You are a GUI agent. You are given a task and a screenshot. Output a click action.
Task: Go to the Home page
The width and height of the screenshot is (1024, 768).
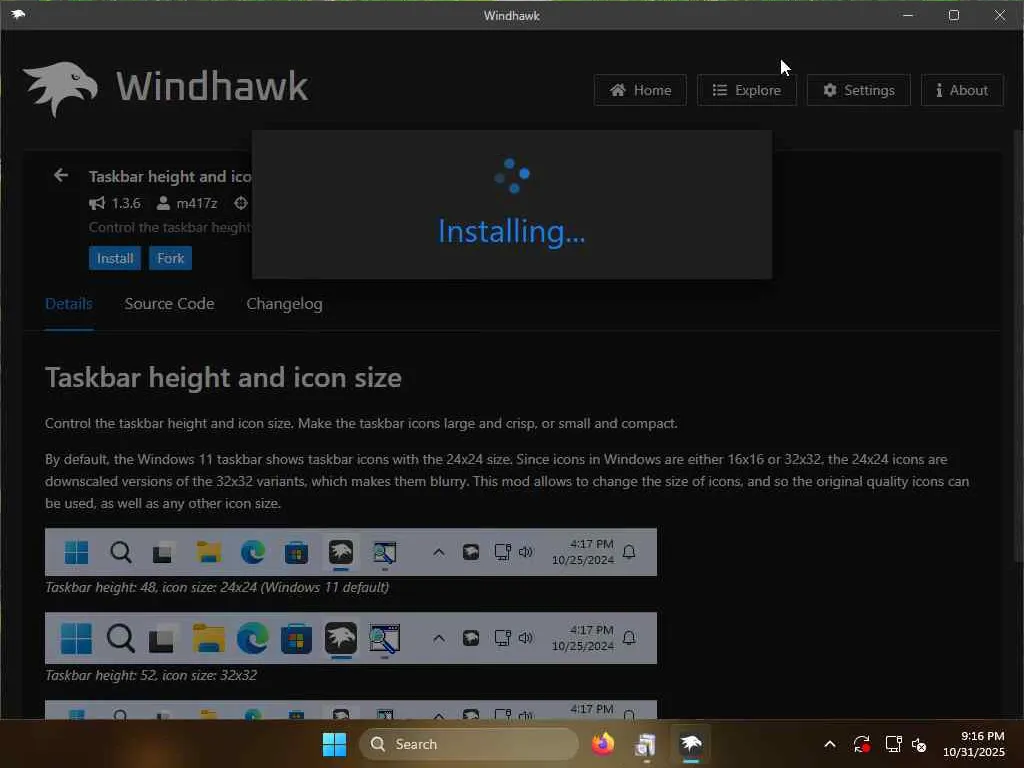click(640, 90)
